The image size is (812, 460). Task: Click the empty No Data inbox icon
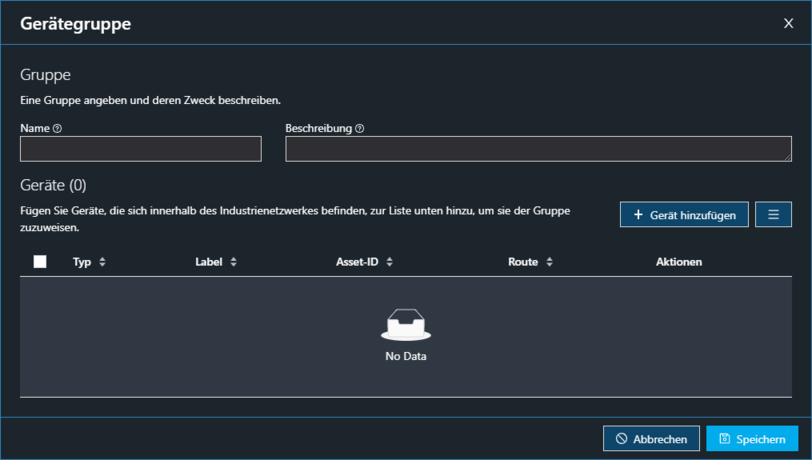405,325
